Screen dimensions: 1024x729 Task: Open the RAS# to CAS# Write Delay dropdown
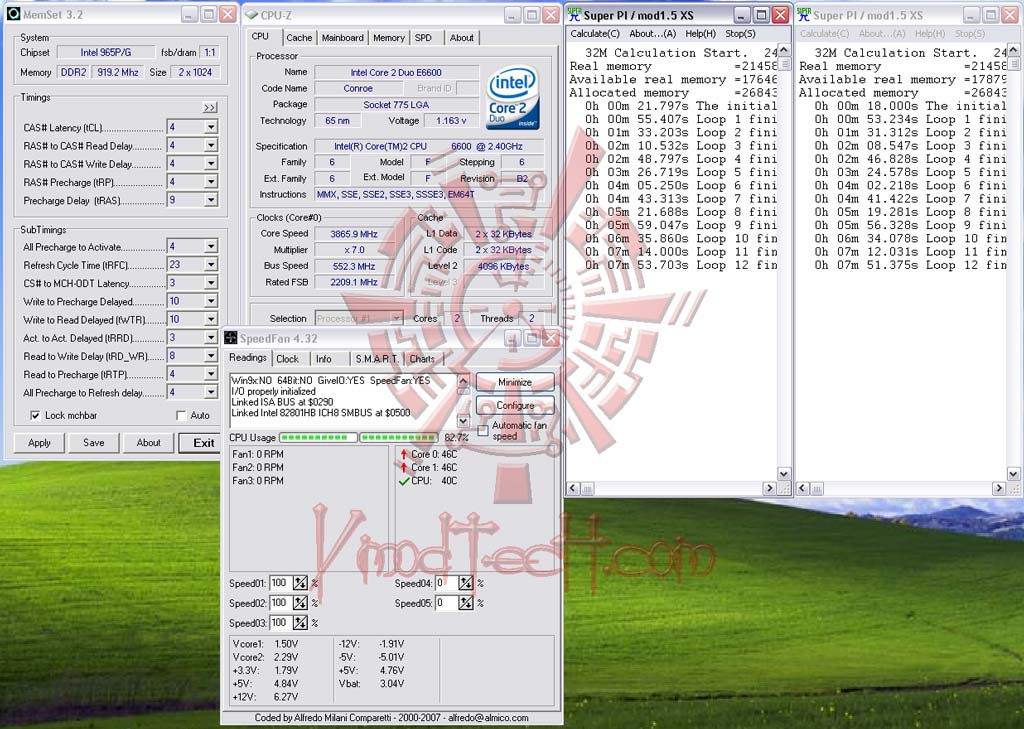pyautogui.click(x=211, y=164)
